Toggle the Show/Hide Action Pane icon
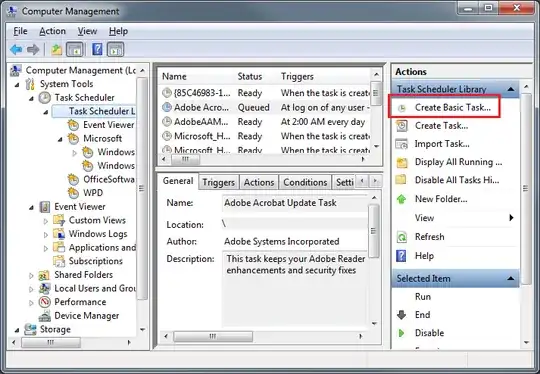The image size is (540, 374). pos(115,50)
